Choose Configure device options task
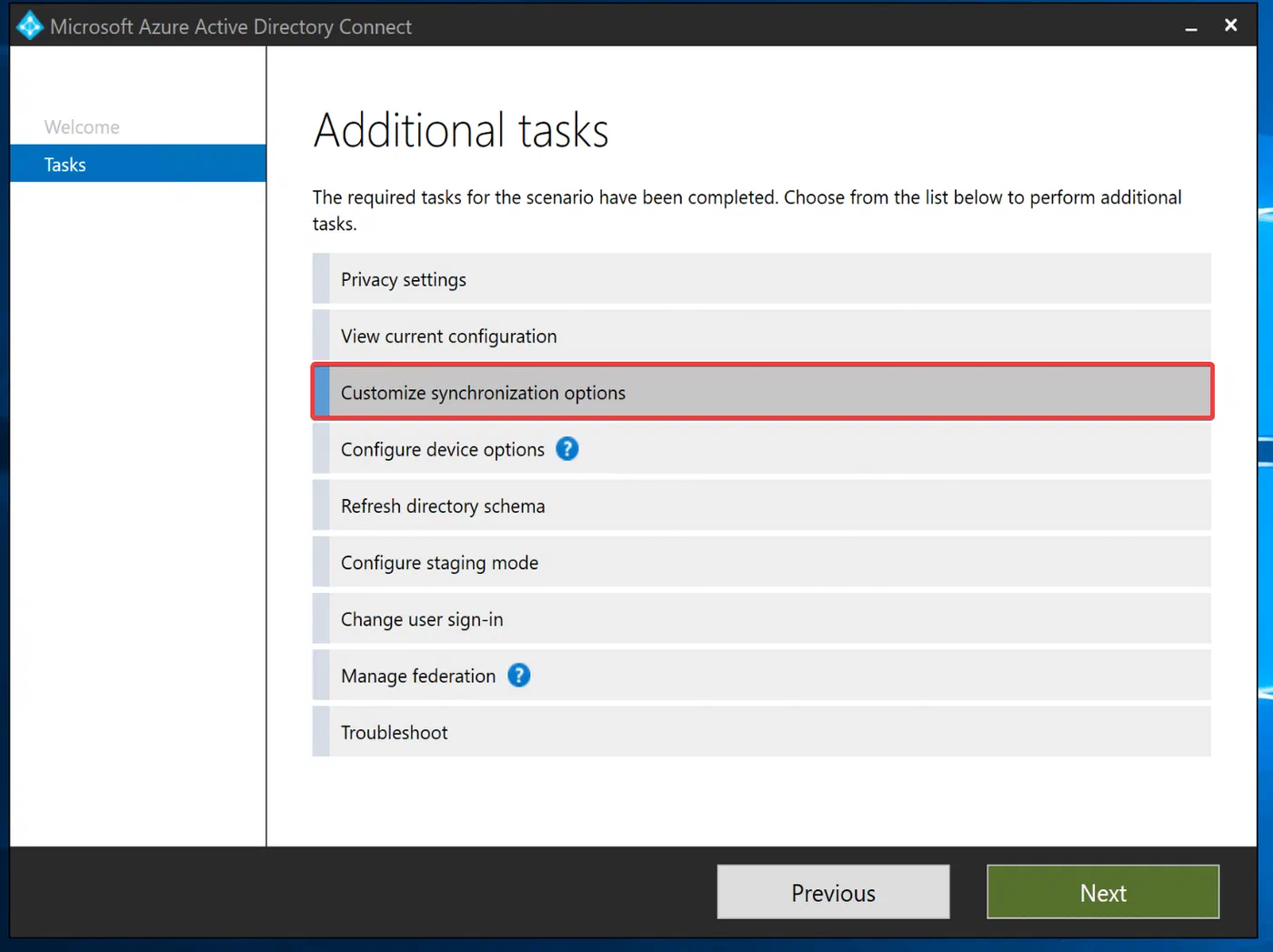This screenshot has height=952, width=1273. 762,449
